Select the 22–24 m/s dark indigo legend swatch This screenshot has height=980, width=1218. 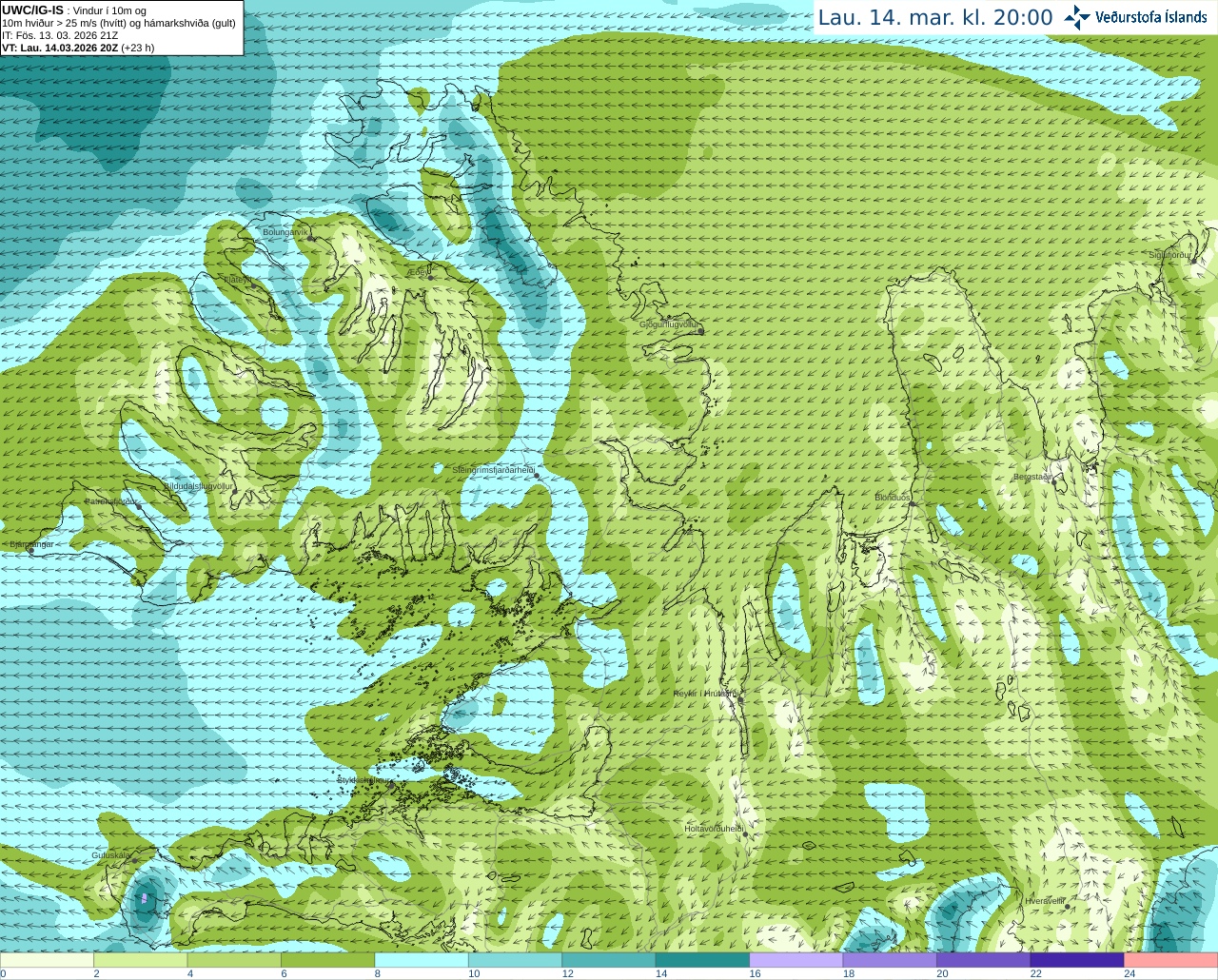[1077, 959]
